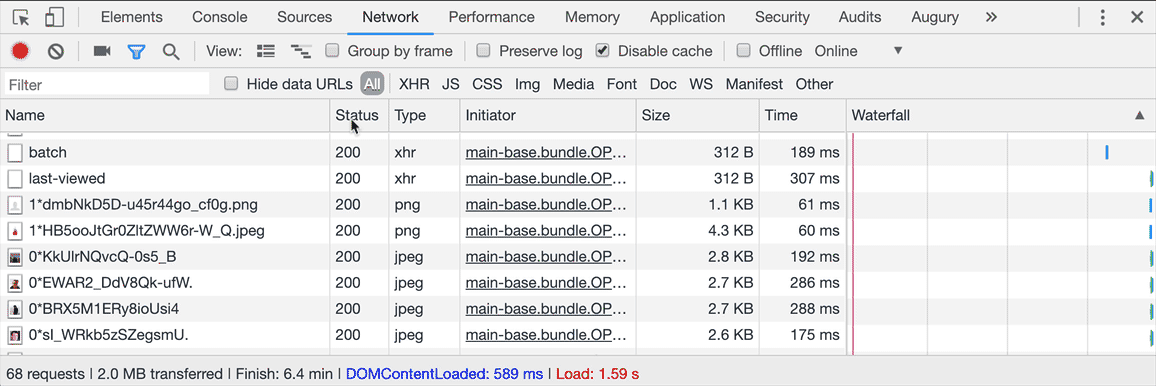Sort by the Initiator column header
This screenshot has width=1156, height=386.
(x=548, y=115)
